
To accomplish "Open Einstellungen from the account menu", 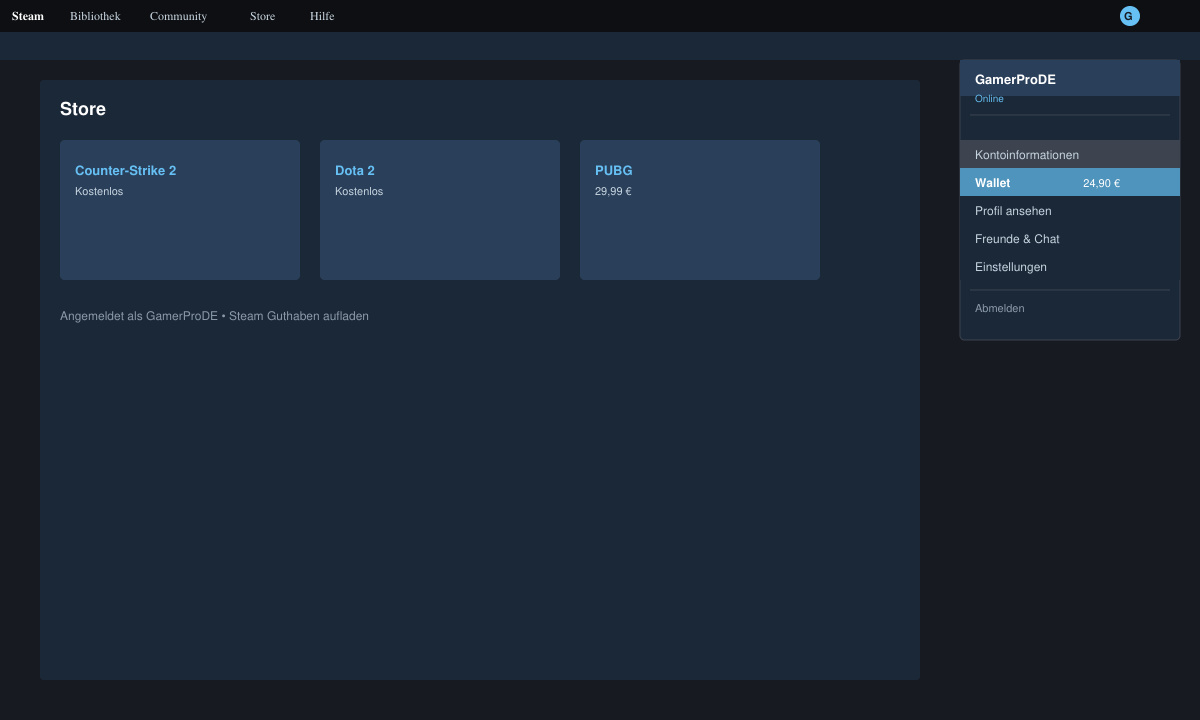I will coord(1070,266).
